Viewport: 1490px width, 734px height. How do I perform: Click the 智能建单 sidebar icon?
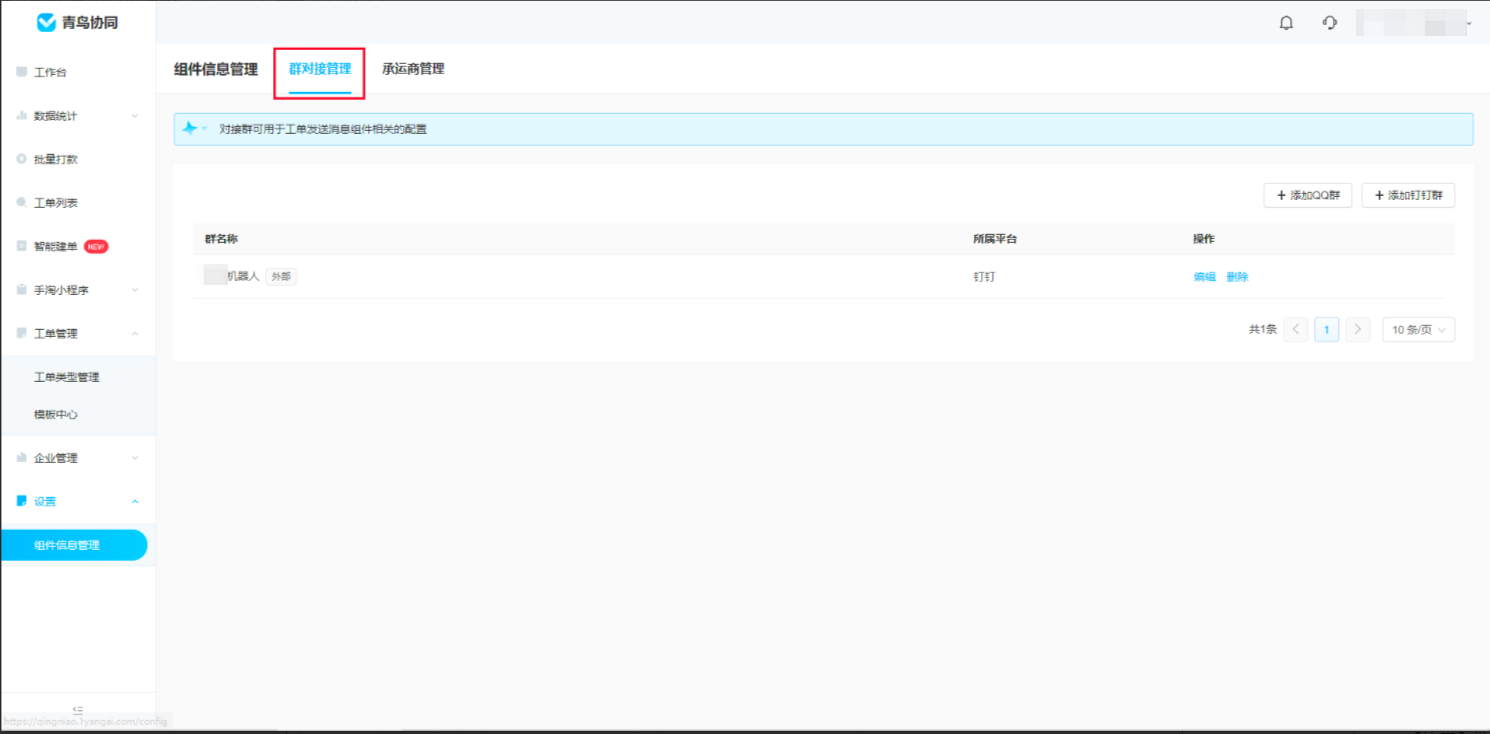[x=21, y=246]
